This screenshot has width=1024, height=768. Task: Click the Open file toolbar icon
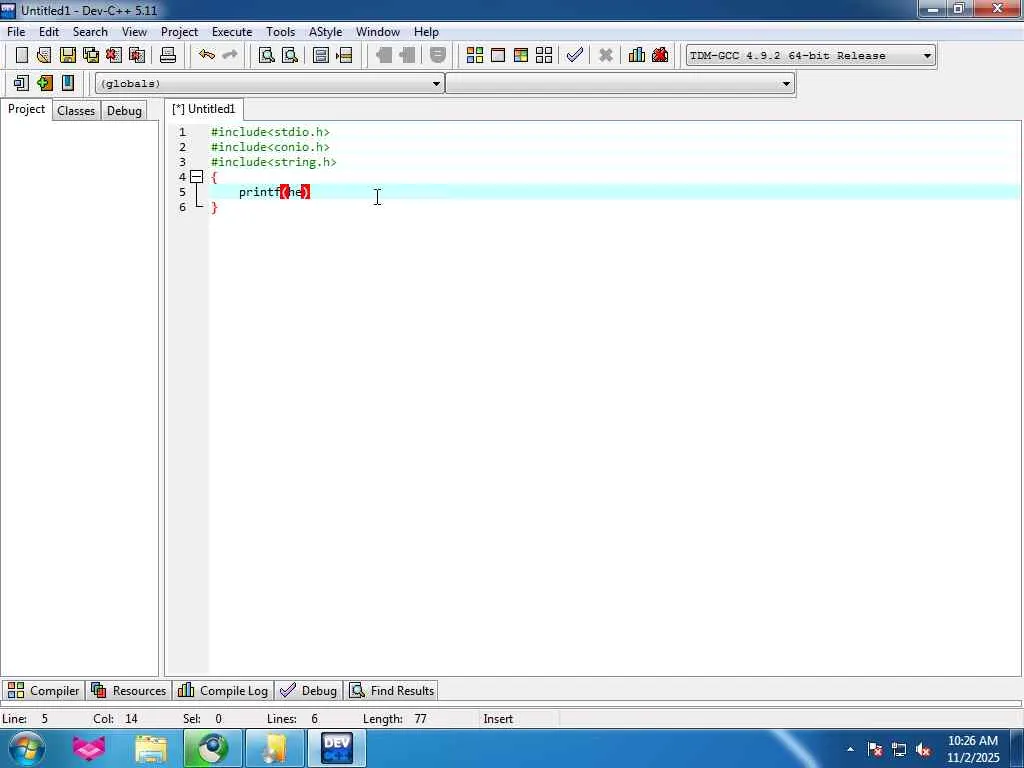coord(44,56)
